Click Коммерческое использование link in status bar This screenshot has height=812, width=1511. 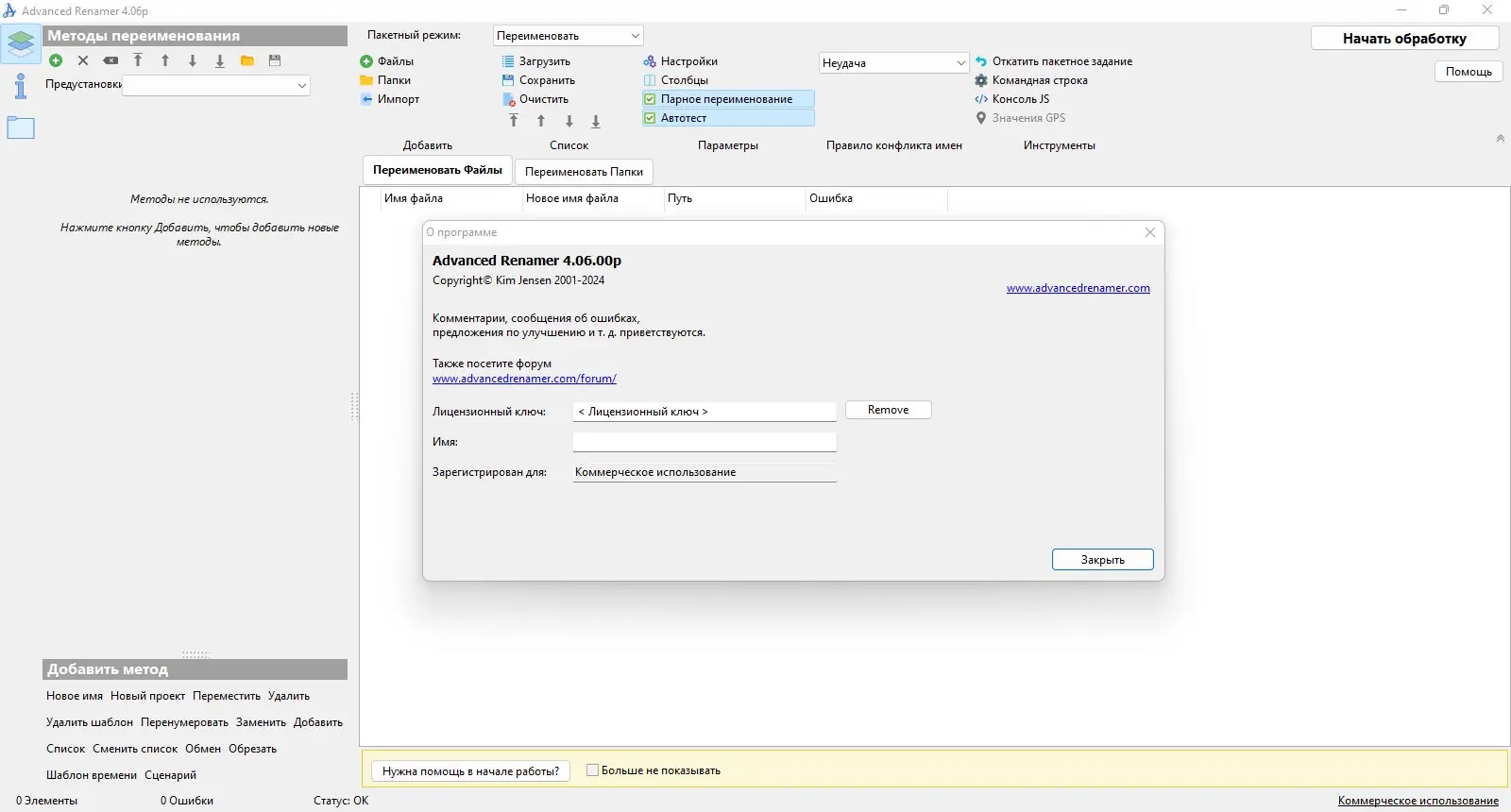click(1418, 801)
